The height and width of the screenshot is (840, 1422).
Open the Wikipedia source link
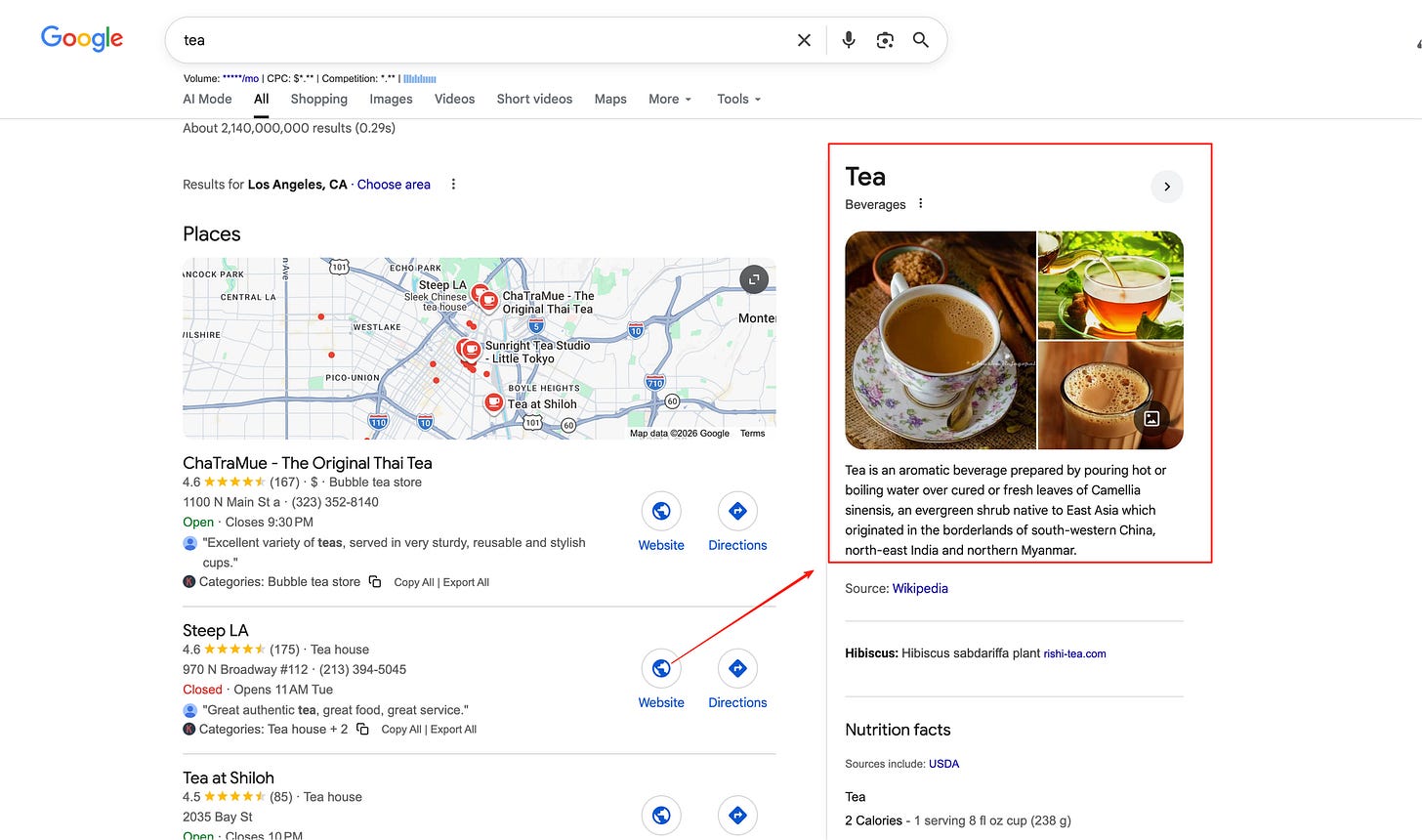(920, 588)
